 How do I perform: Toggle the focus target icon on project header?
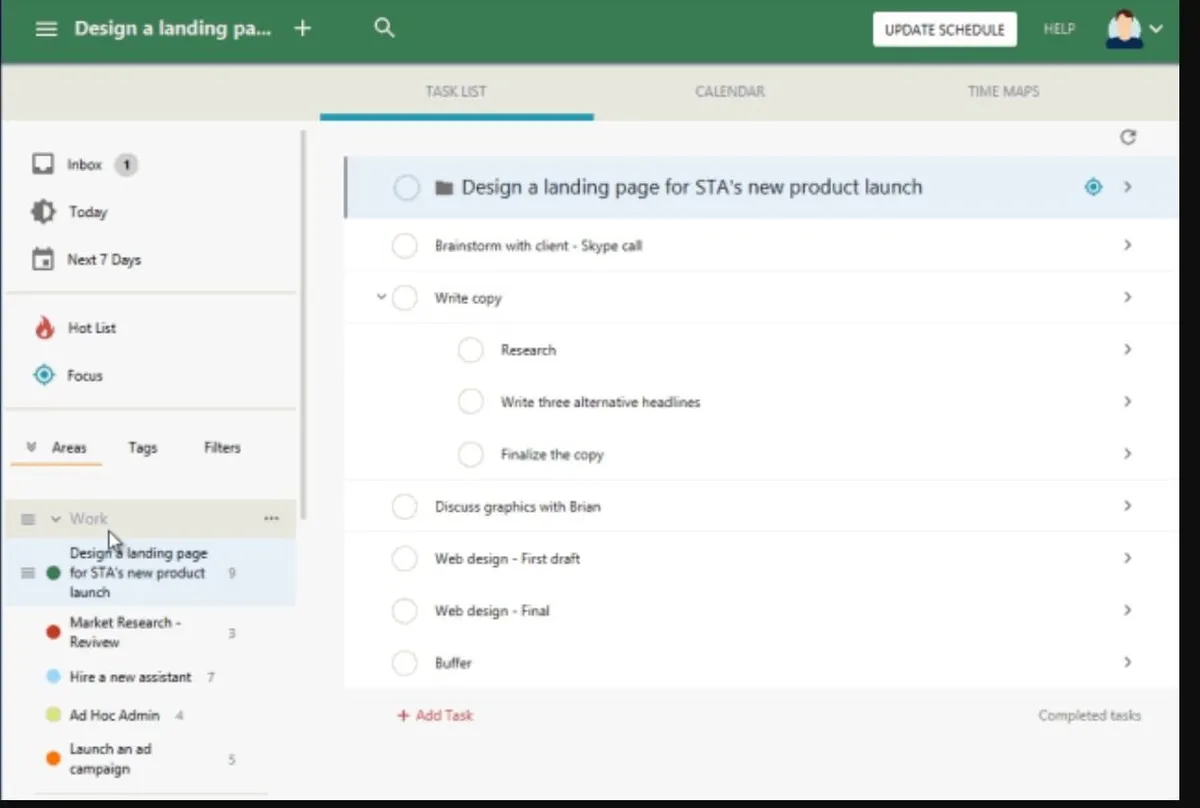point(1093,187)
